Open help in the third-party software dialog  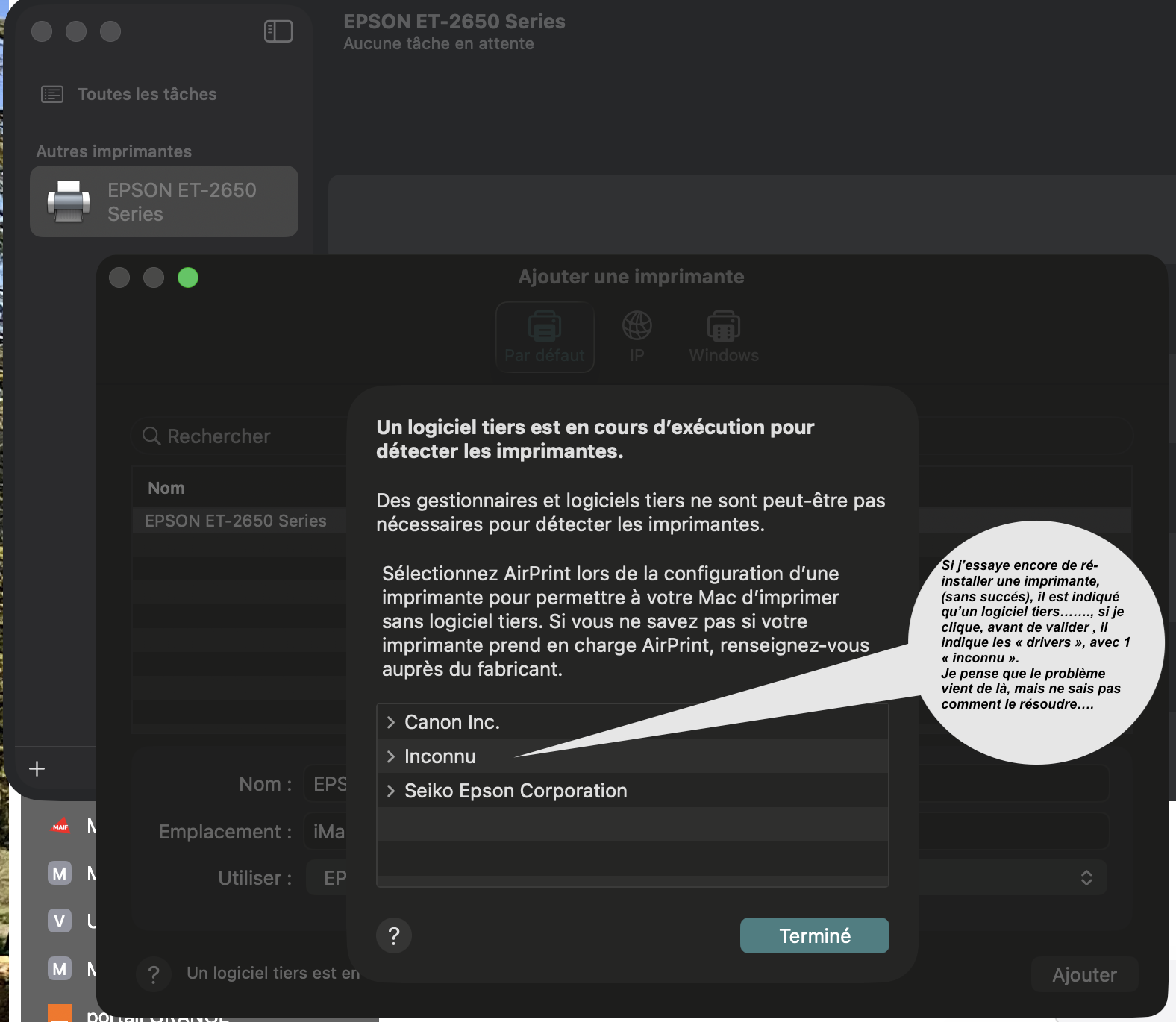tap(394, 935)
